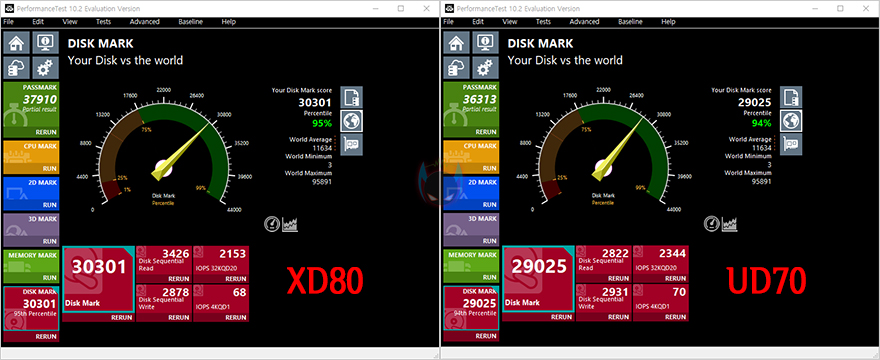The image size is (880, 360).
Task: Rerun Disk Sequential Read scoring 3426
Action: coord(178,279)
